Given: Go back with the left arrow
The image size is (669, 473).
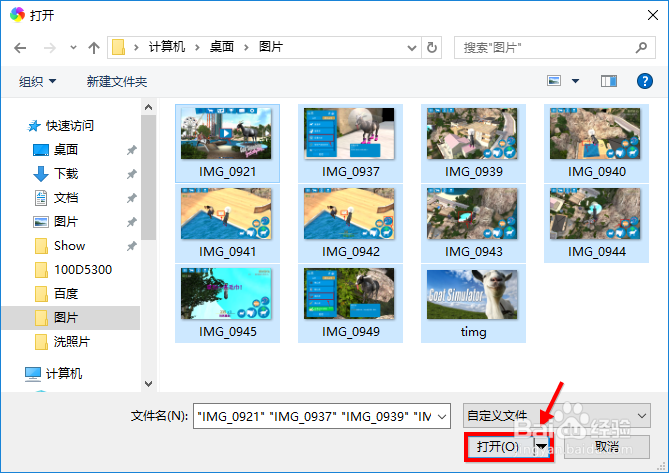Looking at the screenshot, I should (20, 48).
